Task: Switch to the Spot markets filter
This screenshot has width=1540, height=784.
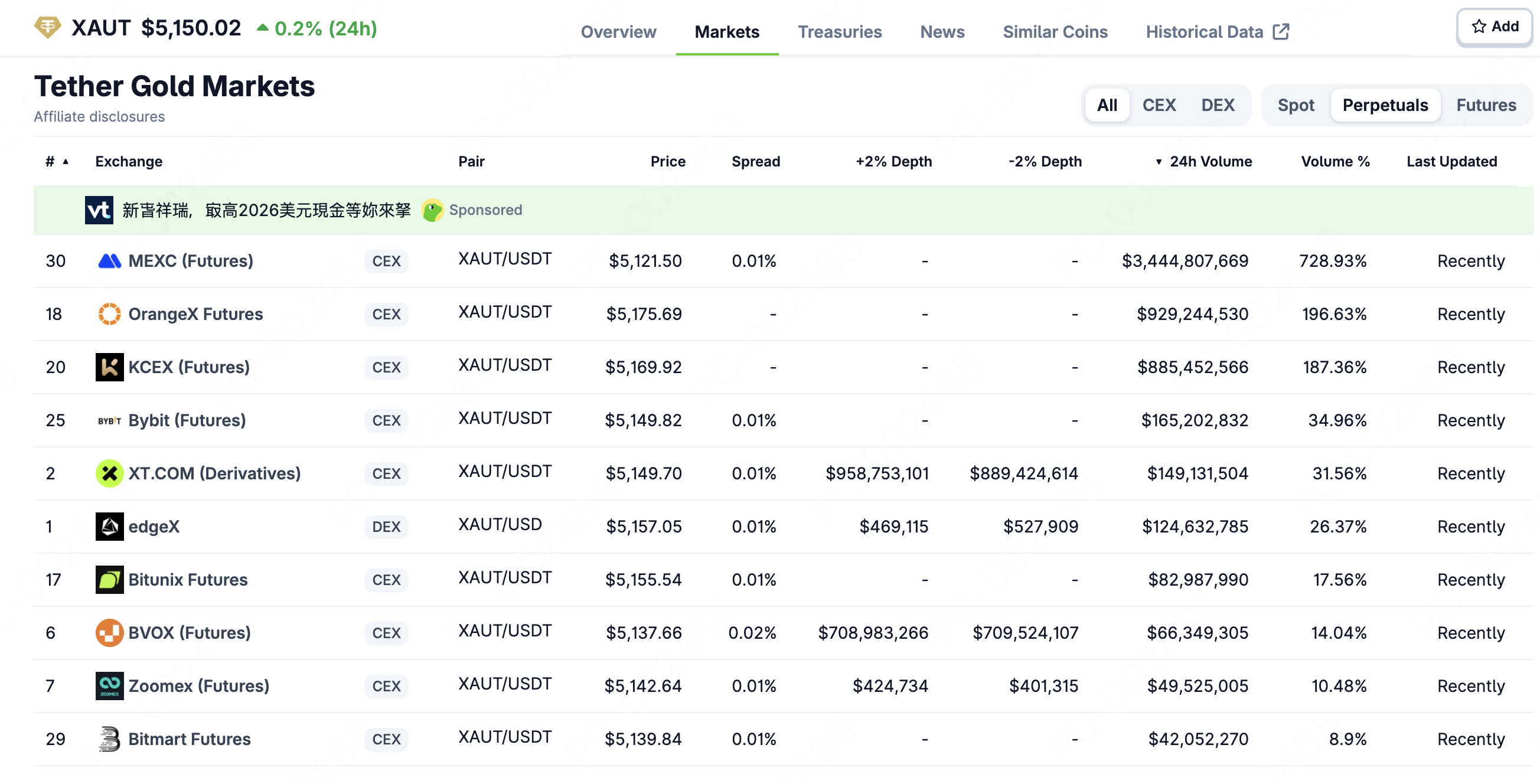Action: [1296, 104]
